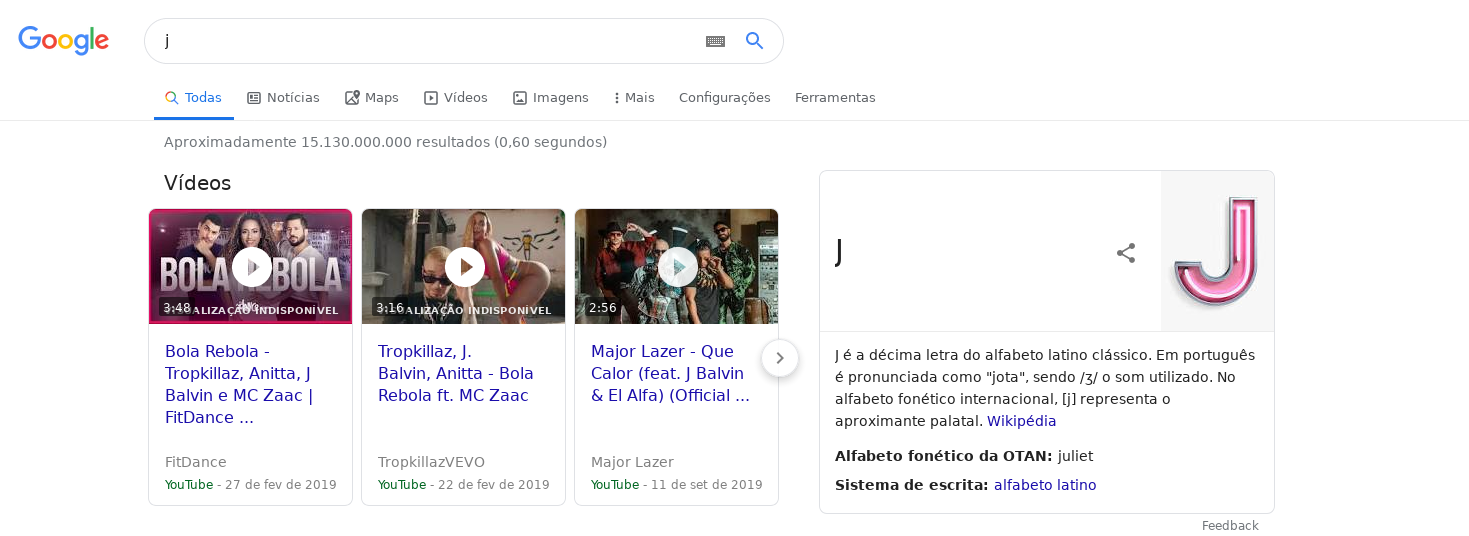Open the on-screen keyboard input tool
The image size is (1469, 536).
(x=715, y=41)
